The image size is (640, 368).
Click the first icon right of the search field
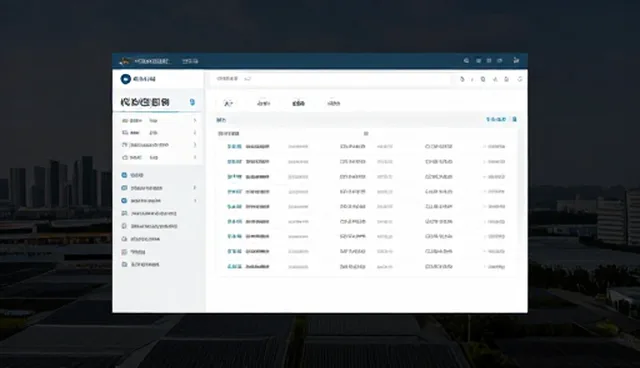click(462, 79)
